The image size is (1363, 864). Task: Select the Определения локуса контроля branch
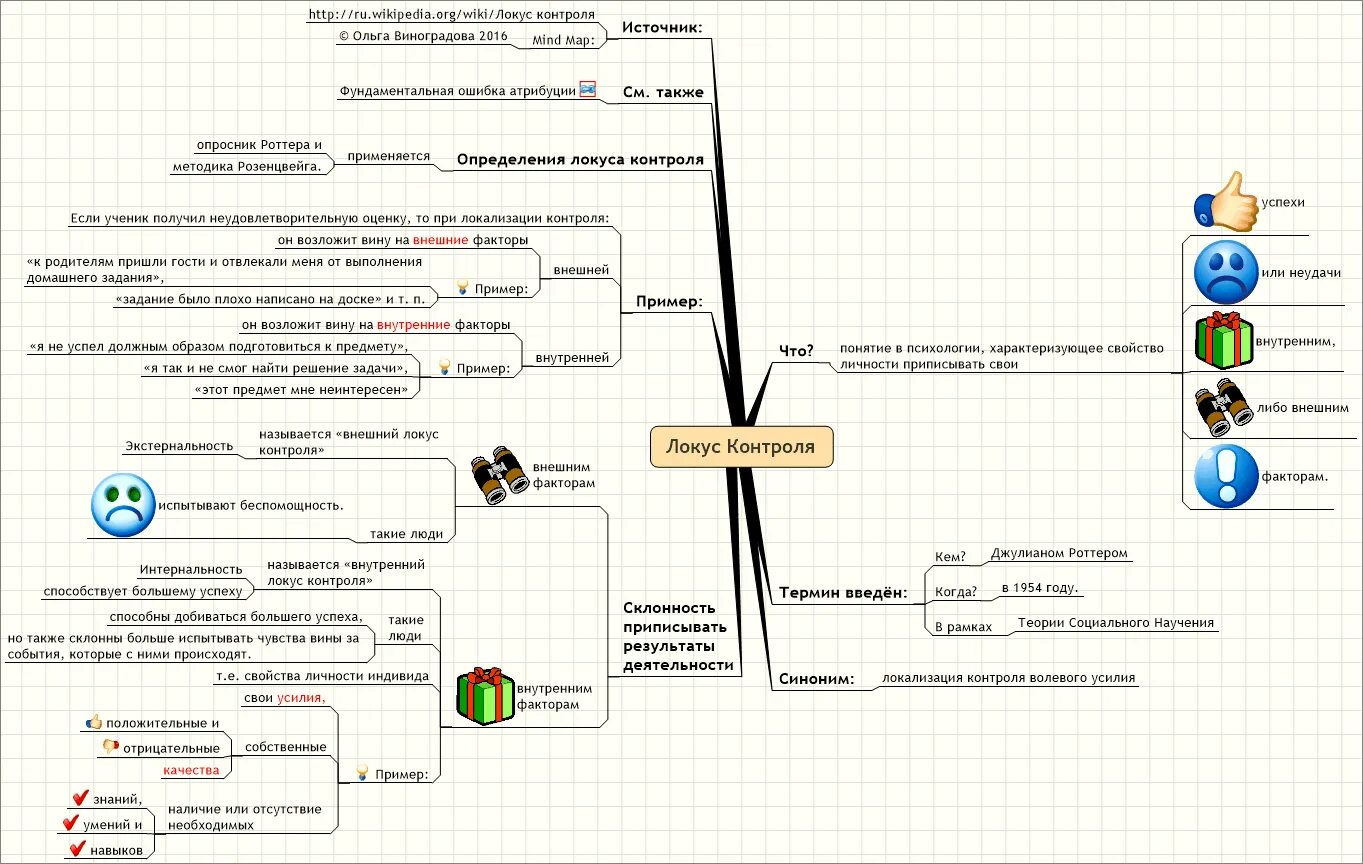[x=580, y=159]
